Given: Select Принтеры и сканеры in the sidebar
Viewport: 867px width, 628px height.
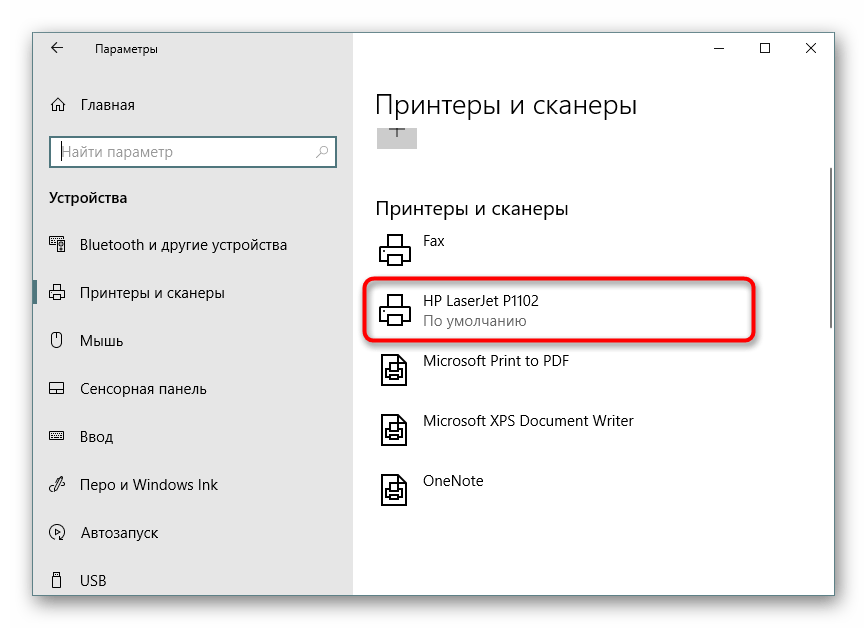Looking at the screenshot, I should tap(152, 293).
